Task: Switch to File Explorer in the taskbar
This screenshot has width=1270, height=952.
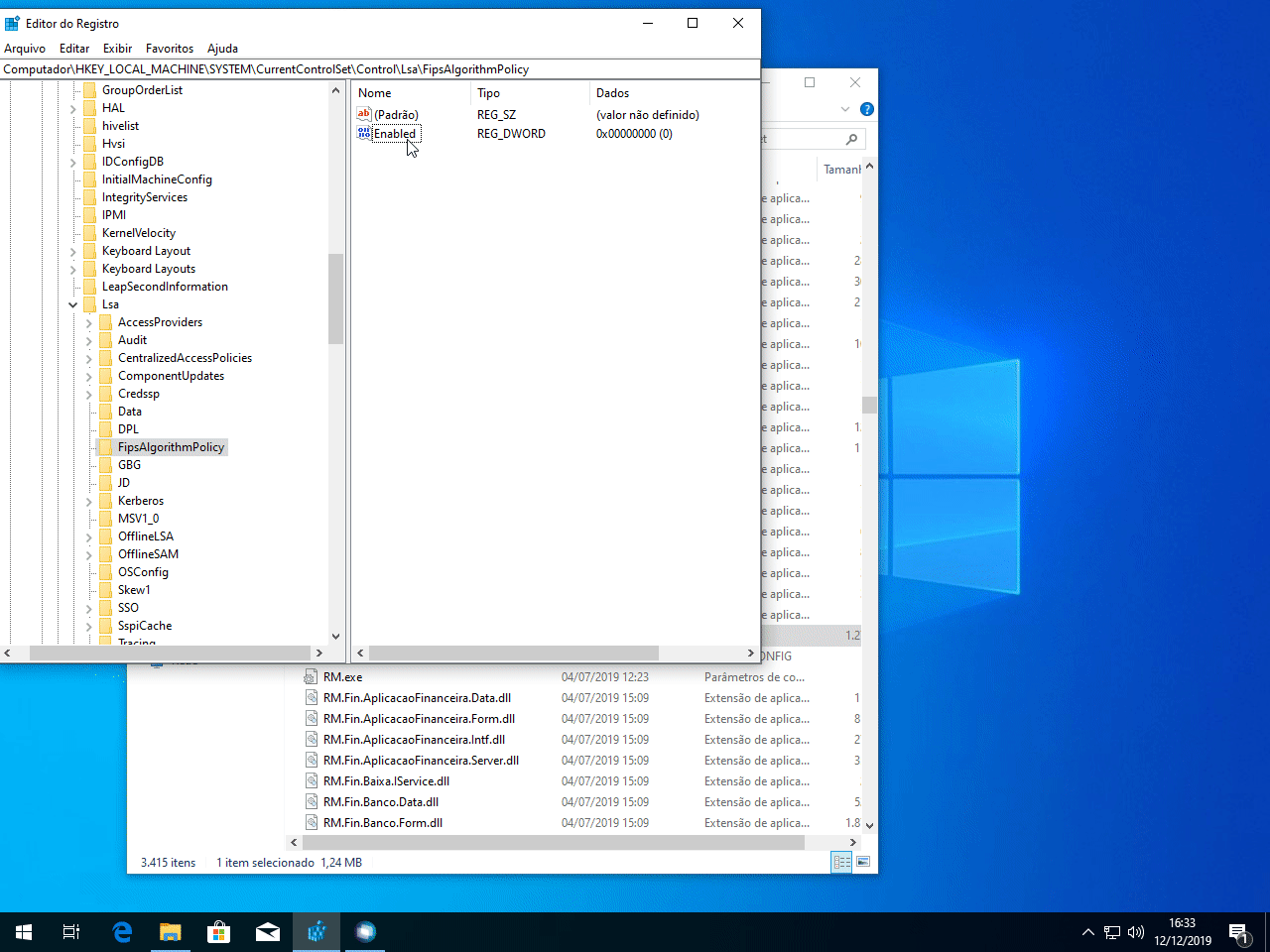Action: click(171, 932)
